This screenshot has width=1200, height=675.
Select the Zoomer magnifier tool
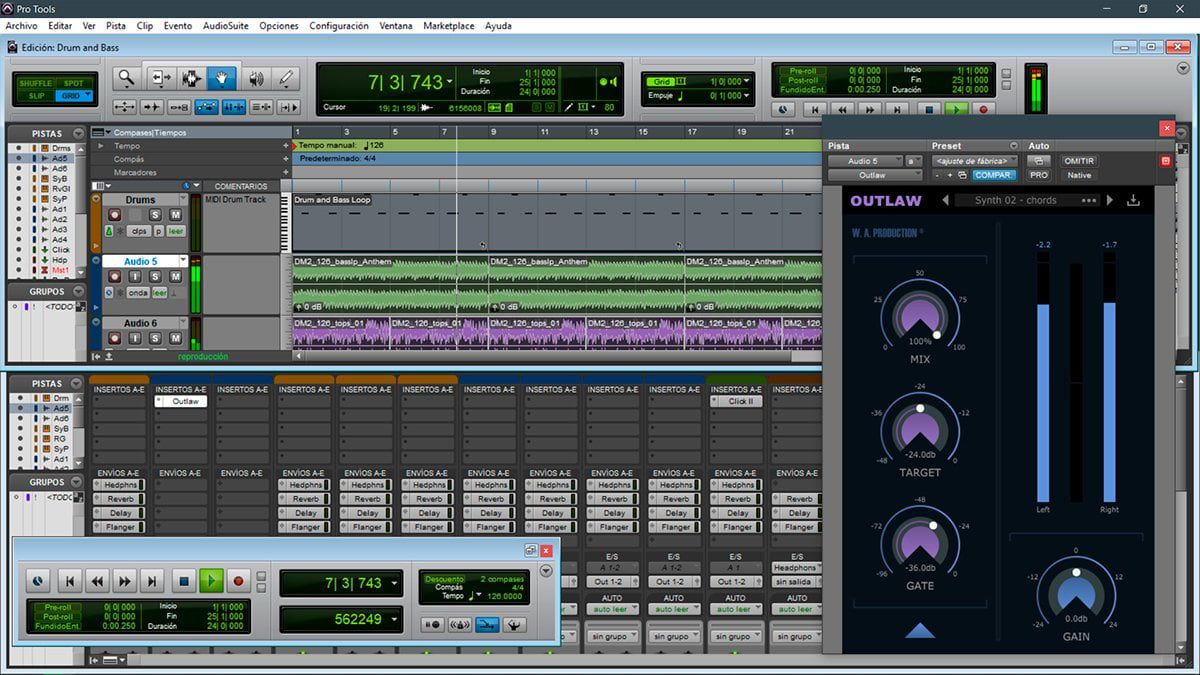pyautogui.click(x=126, y=77)
